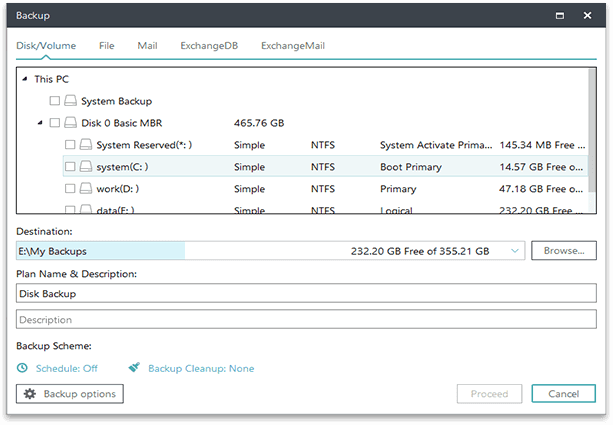The width and height of the screenshot is (613, 425).
Task: Select the Disk 0 Basic MBR checkbox
Action: (x=54, y=123)
